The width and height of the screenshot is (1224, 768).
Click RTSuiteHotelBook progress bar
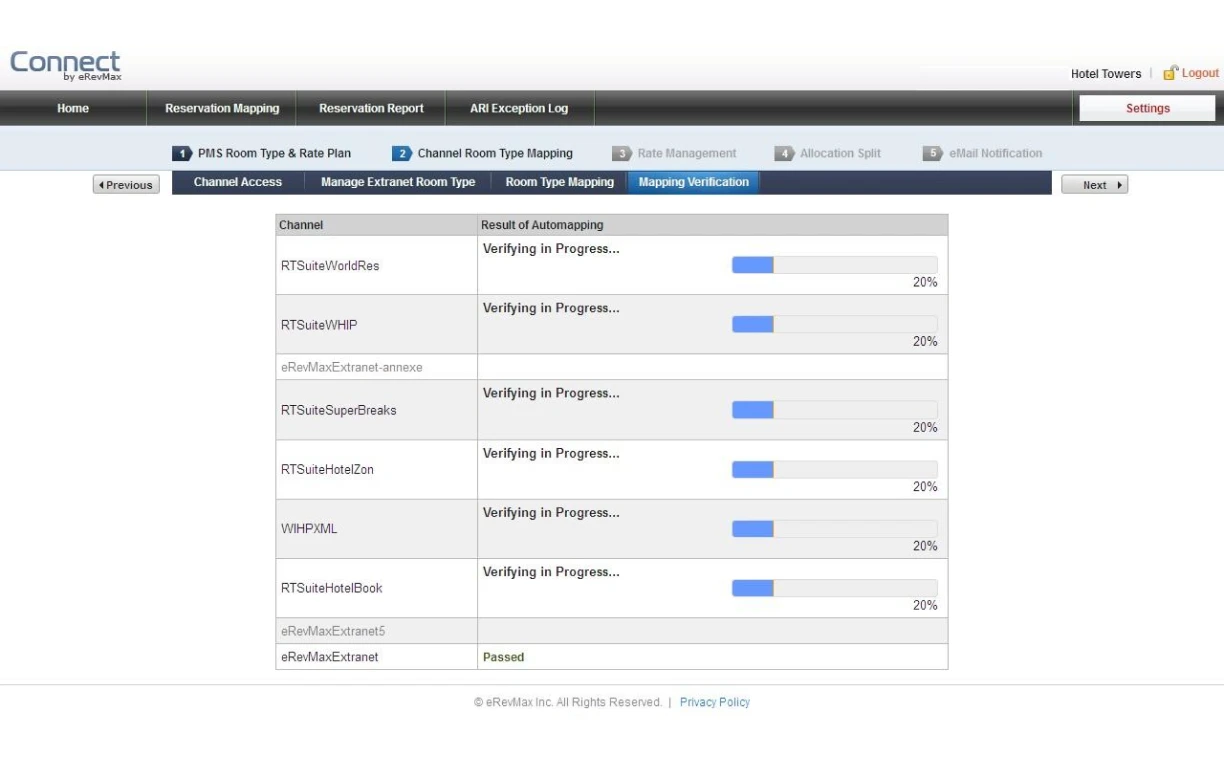835,588
